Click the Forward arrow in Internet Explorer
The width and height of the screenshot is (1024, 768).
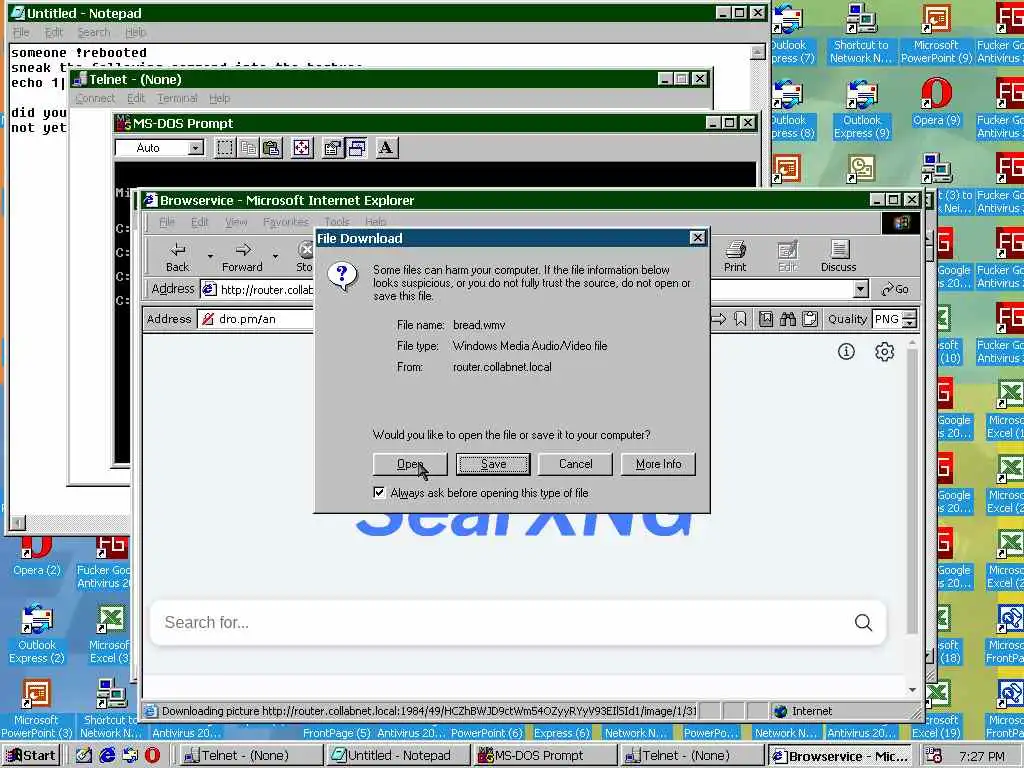242,257
